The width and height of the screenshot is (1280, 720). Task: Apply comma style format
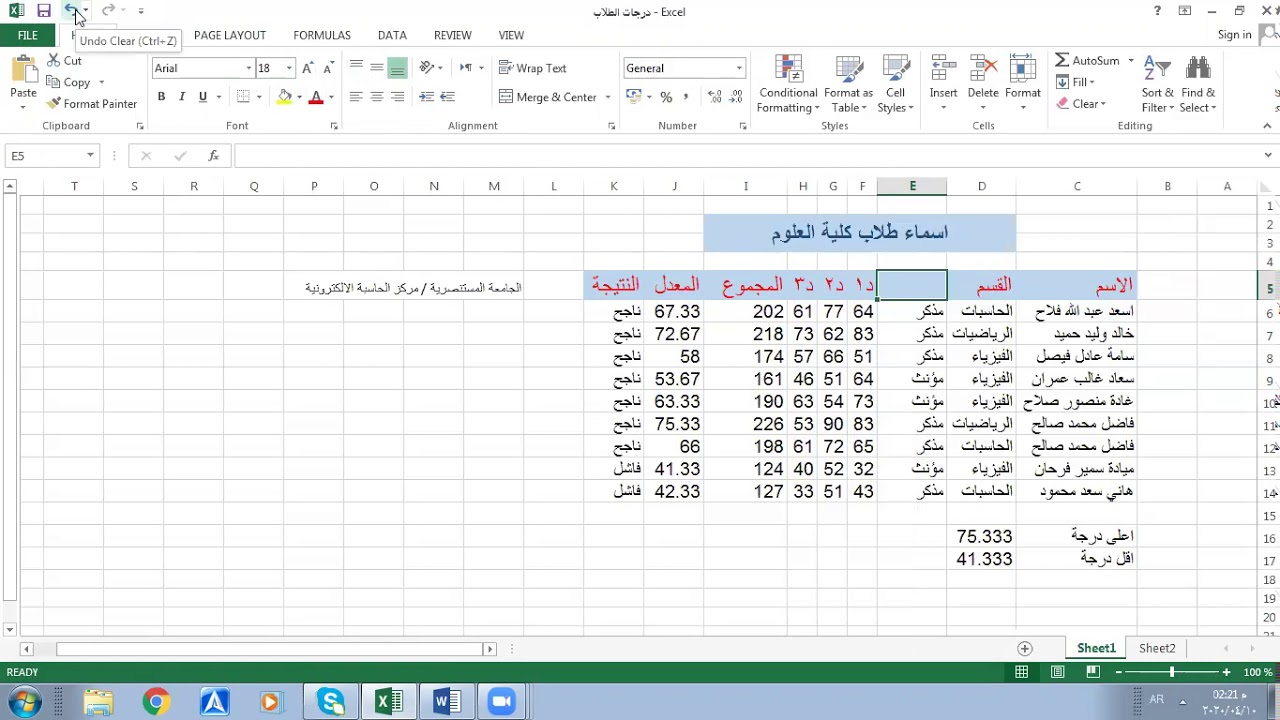[687, 97]
